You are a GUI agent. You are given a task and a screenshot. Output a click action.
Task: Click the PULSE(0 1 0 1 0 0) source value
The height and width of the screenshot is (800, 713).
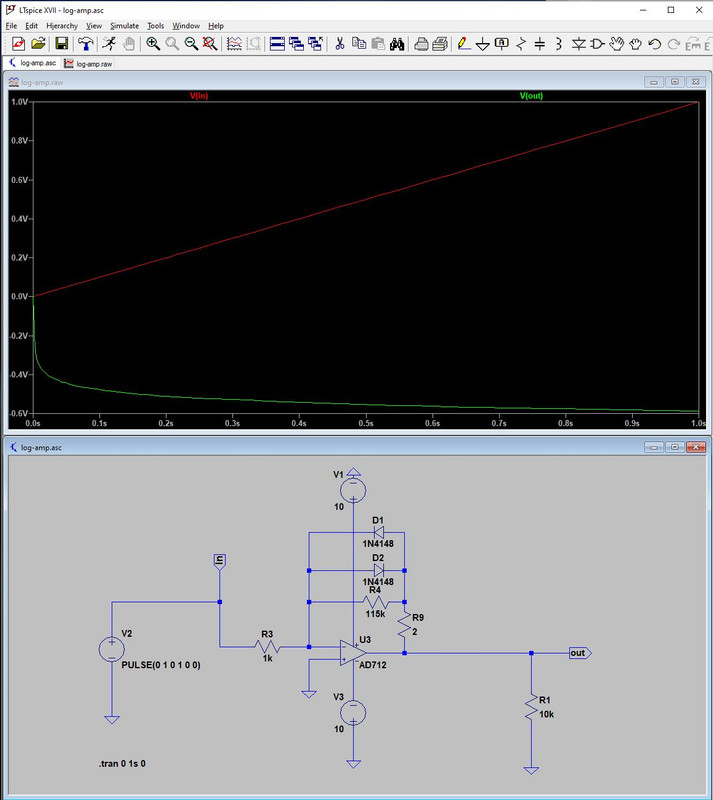pos(161,665)
